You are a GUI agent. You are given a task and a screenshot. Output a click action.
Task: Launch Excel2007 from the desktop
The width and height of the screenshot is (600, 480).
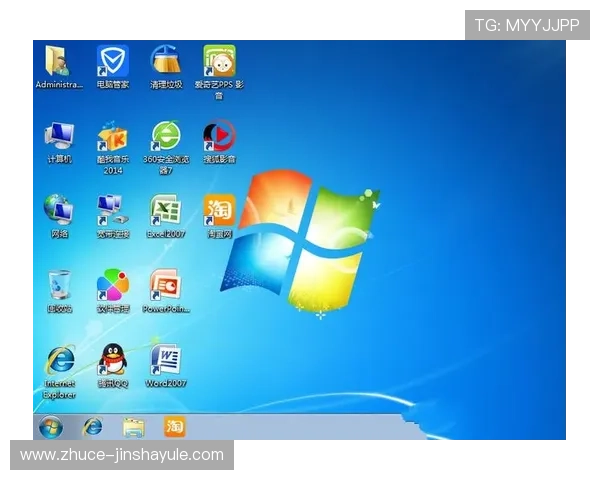tap(166, 210)
